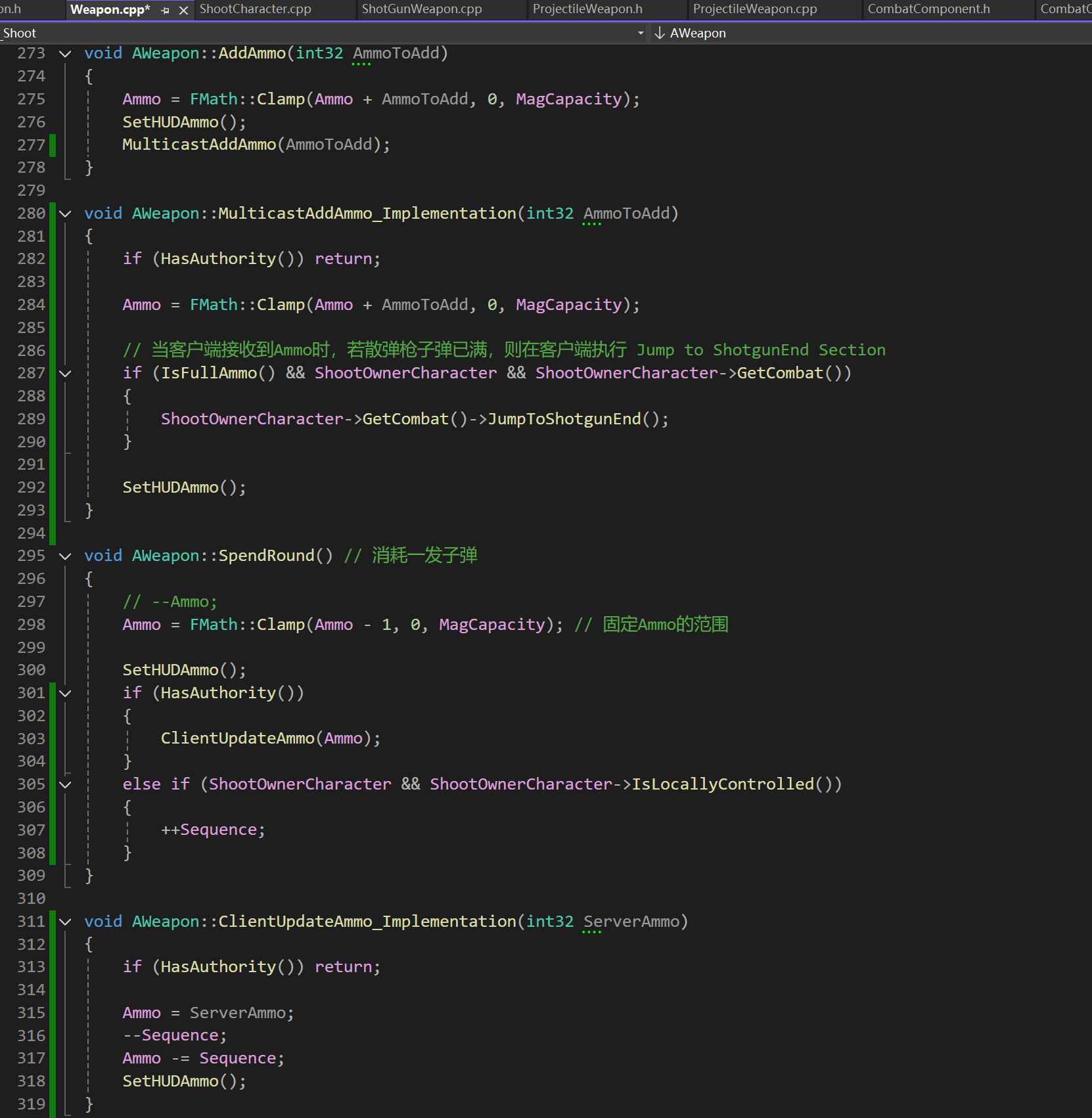Collapse ClientUpdateAmmo_Implementation function fold arrow
This screenshot has height=1118, width=1092.
(x=65, y=922)
